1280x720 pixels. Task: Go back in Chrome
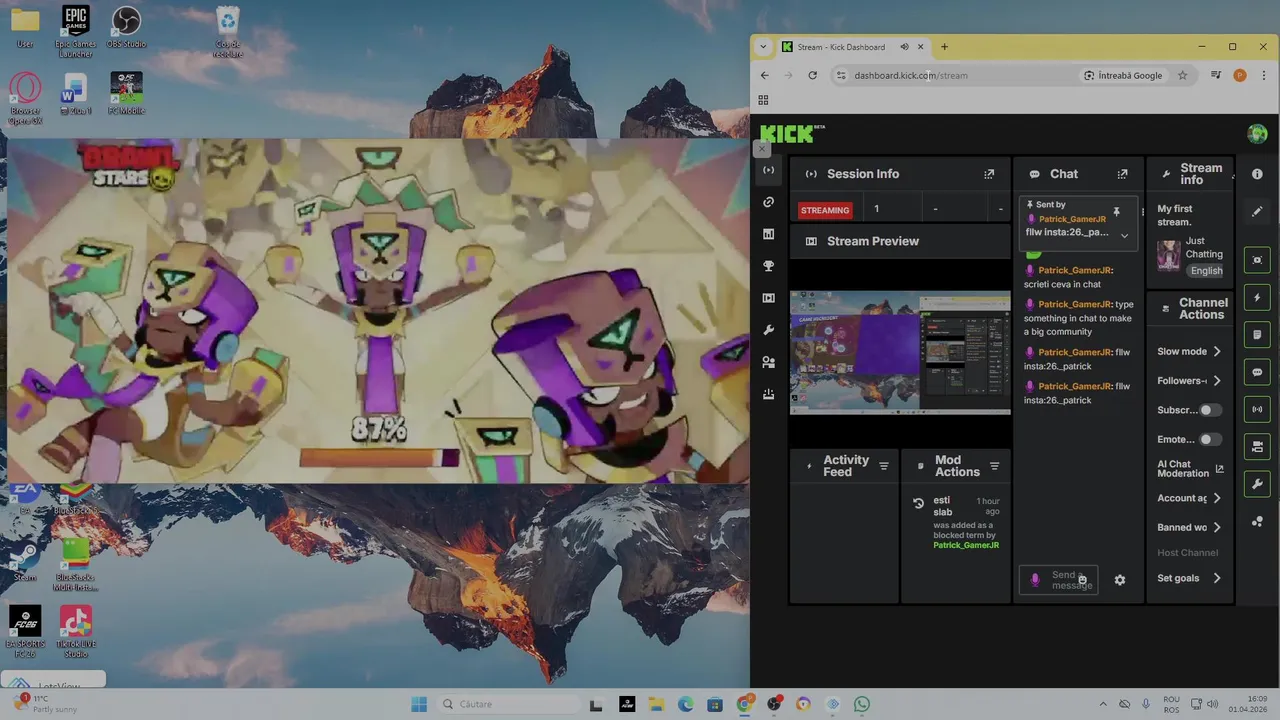[x=764, y=75]
